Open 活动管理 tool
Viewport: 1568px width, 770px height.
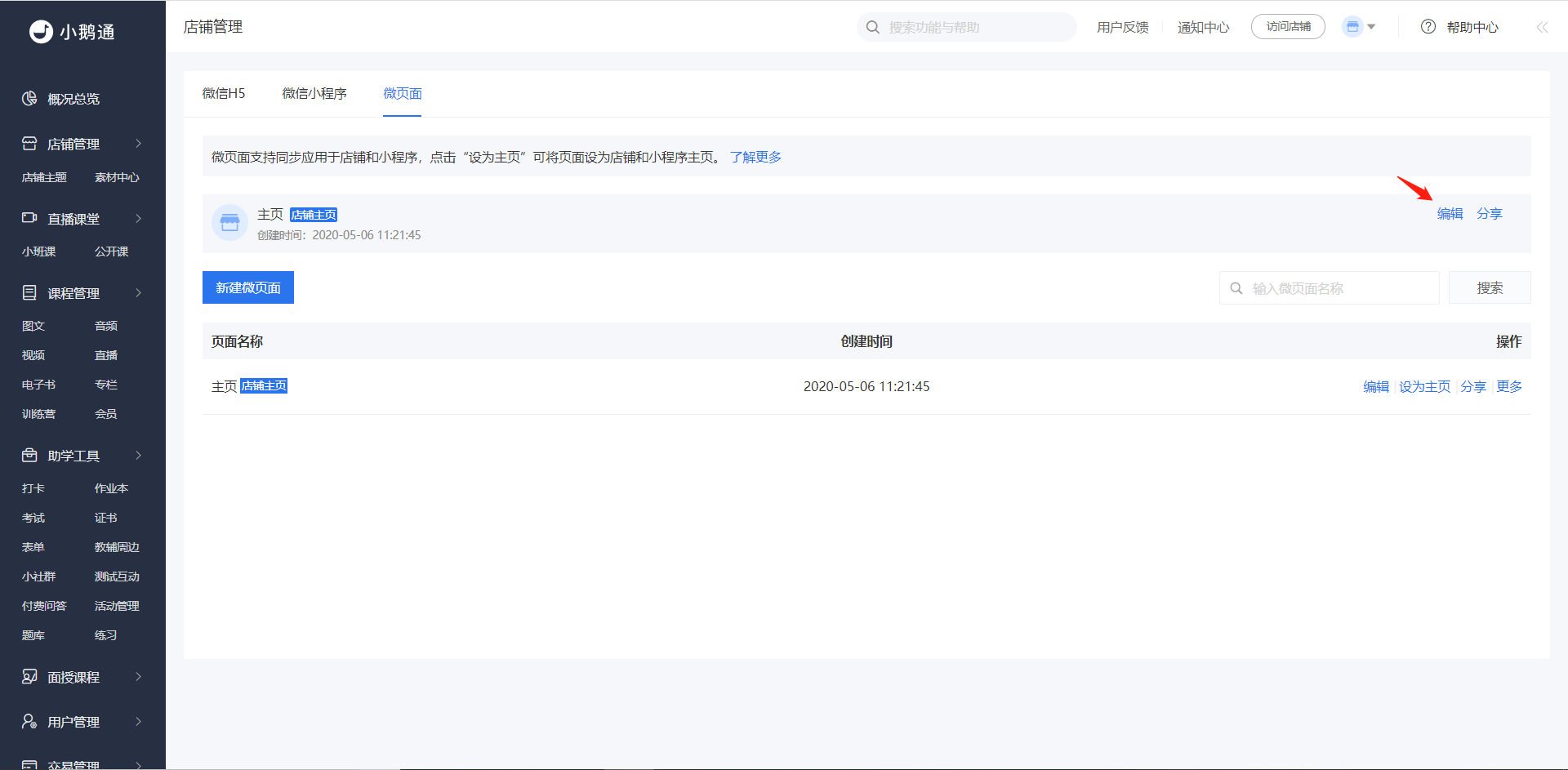[117, 606]
